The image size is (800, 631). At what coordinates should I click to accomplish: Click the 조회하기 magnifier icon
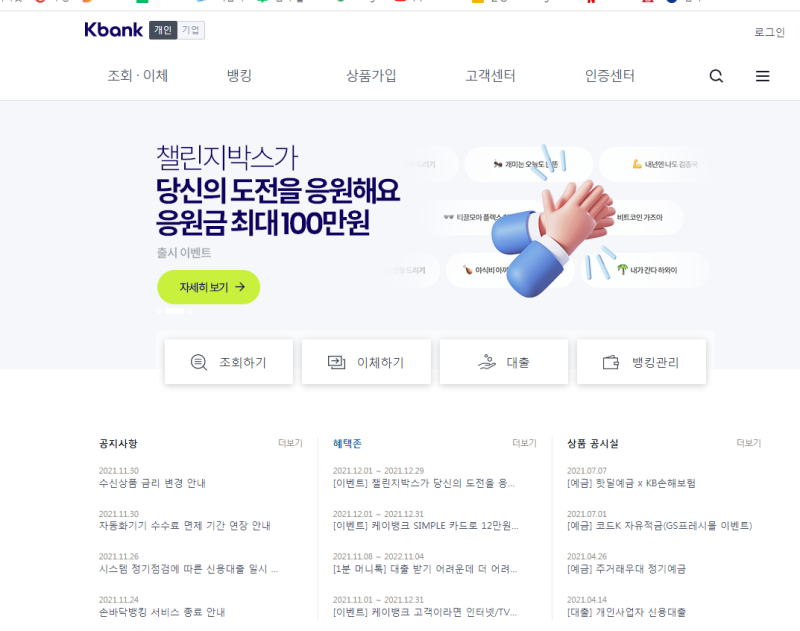coord(198,362)
